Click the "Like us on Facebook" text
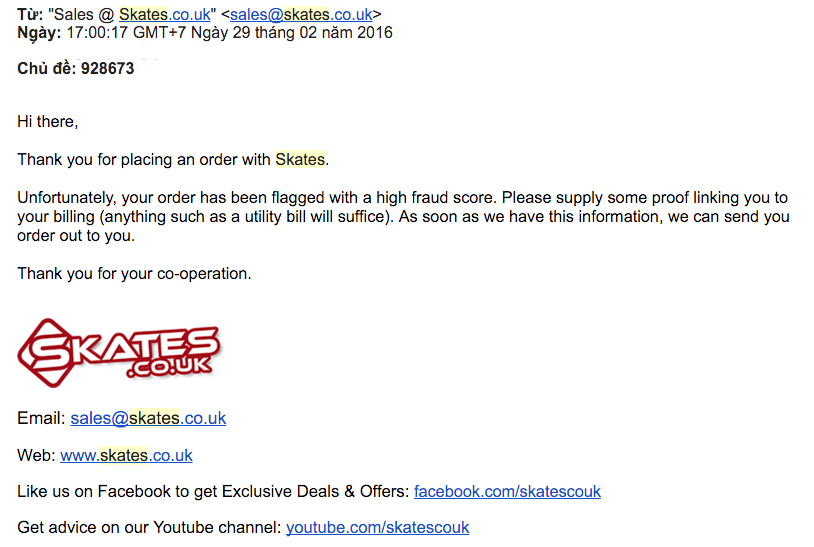Viewport: 814px width, 547px height. 213,491
